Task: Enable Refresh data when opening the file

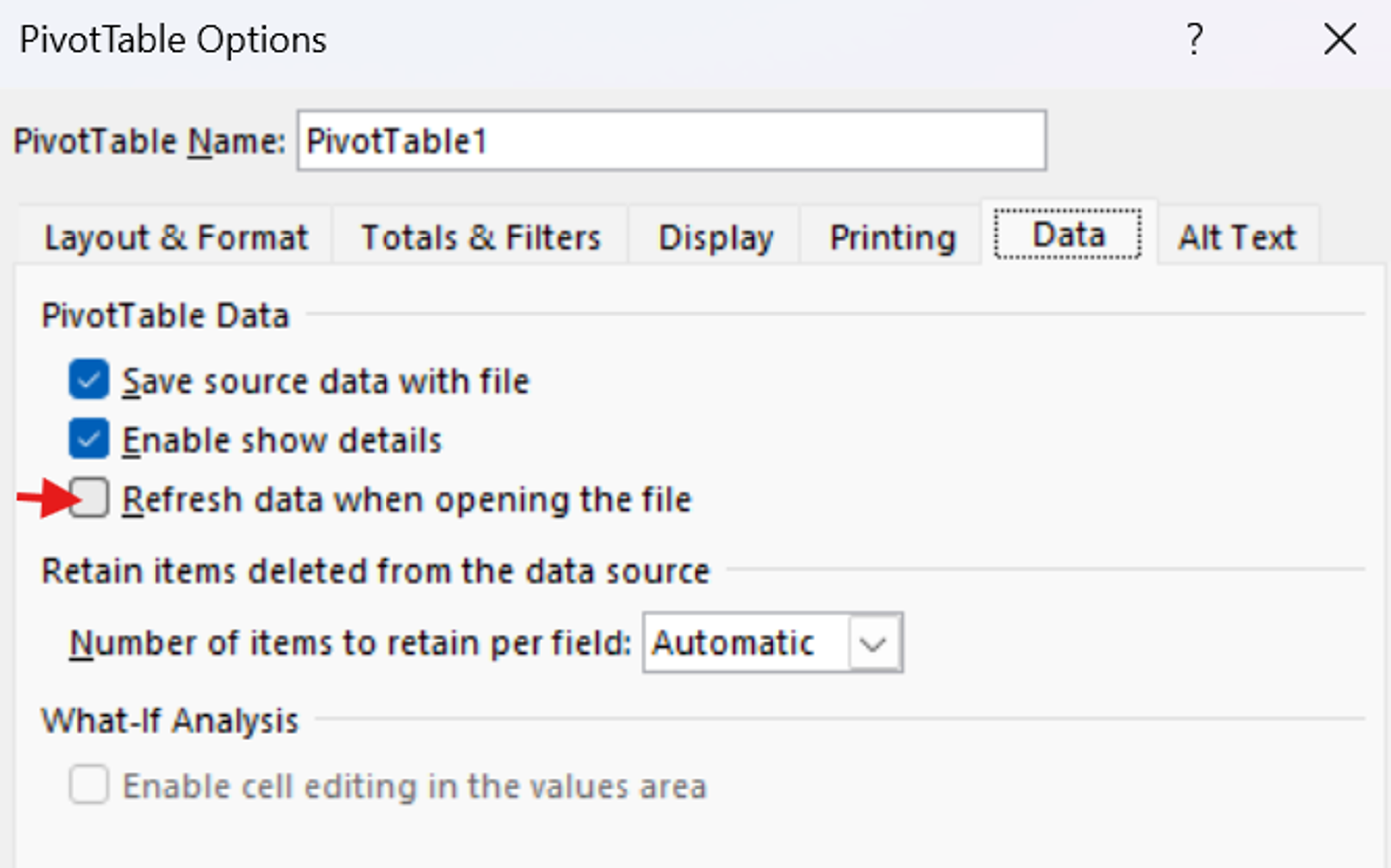Action: pos(90,498)
